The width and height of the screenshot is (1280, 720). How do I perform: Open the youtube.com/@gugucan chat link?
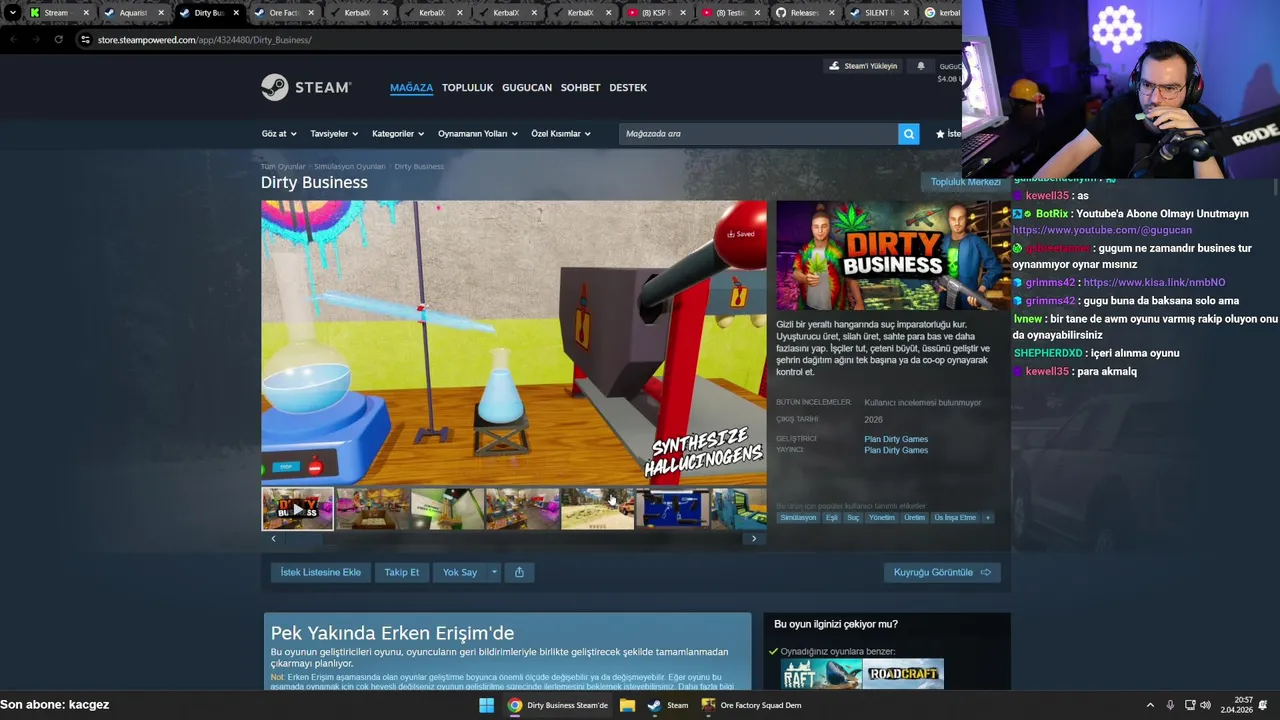click(x=1102, y=230)
